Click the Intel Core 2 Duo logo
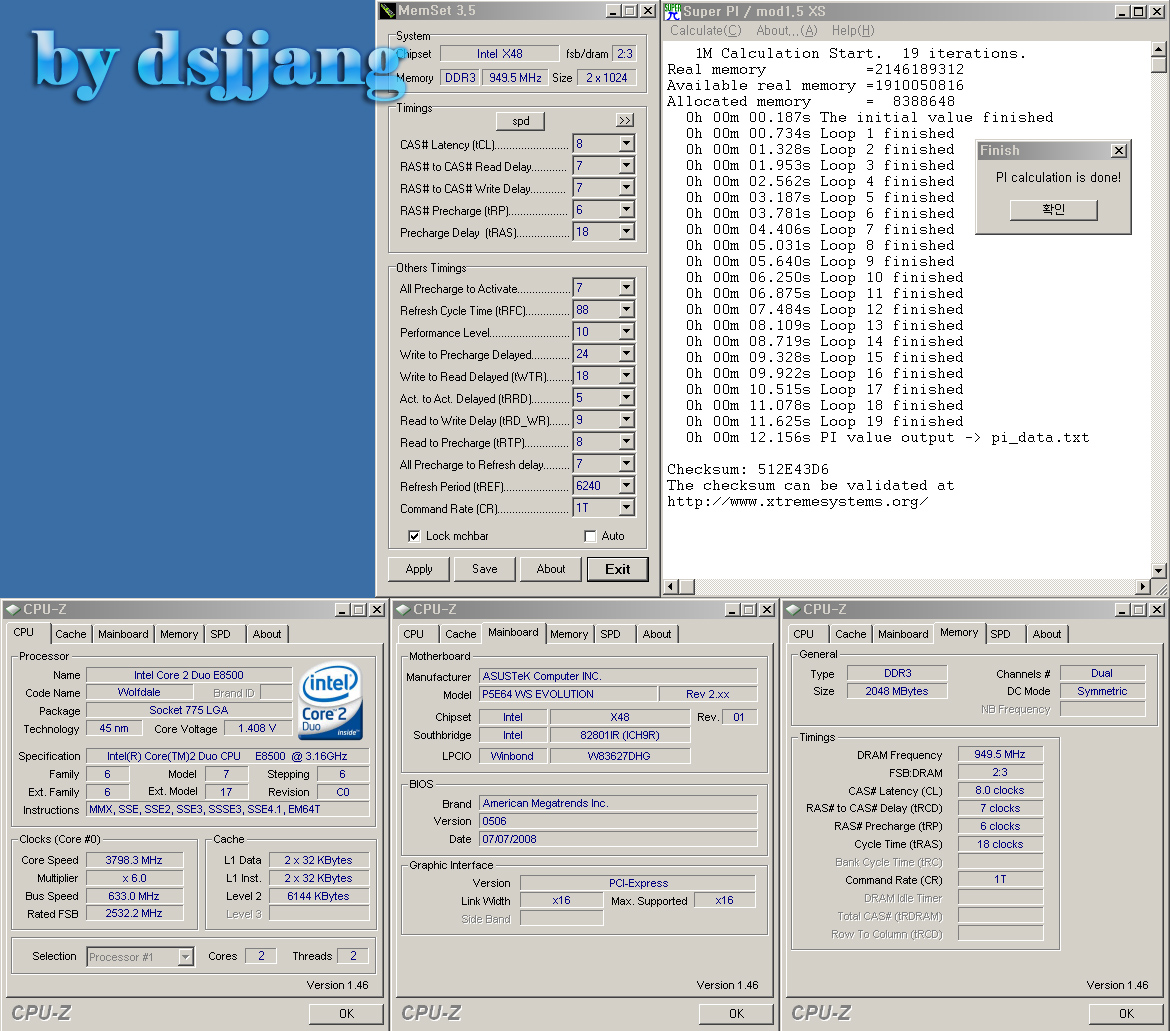Image resolution: width=1170 pixels, height=1031 pixels. point(330,701)
